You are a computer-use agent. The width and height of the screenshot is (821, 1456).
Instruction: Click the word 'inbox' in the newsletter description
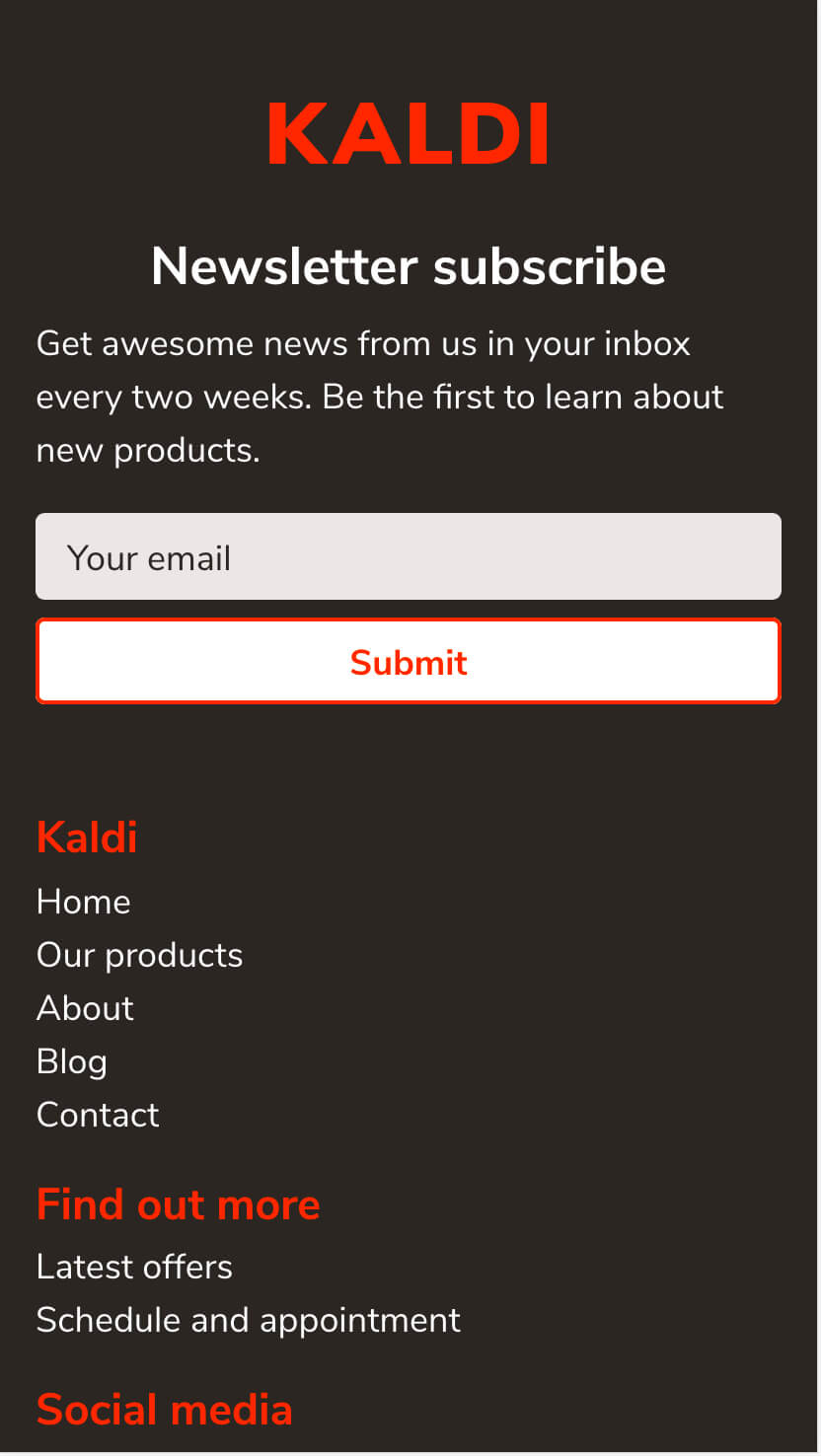646,344
